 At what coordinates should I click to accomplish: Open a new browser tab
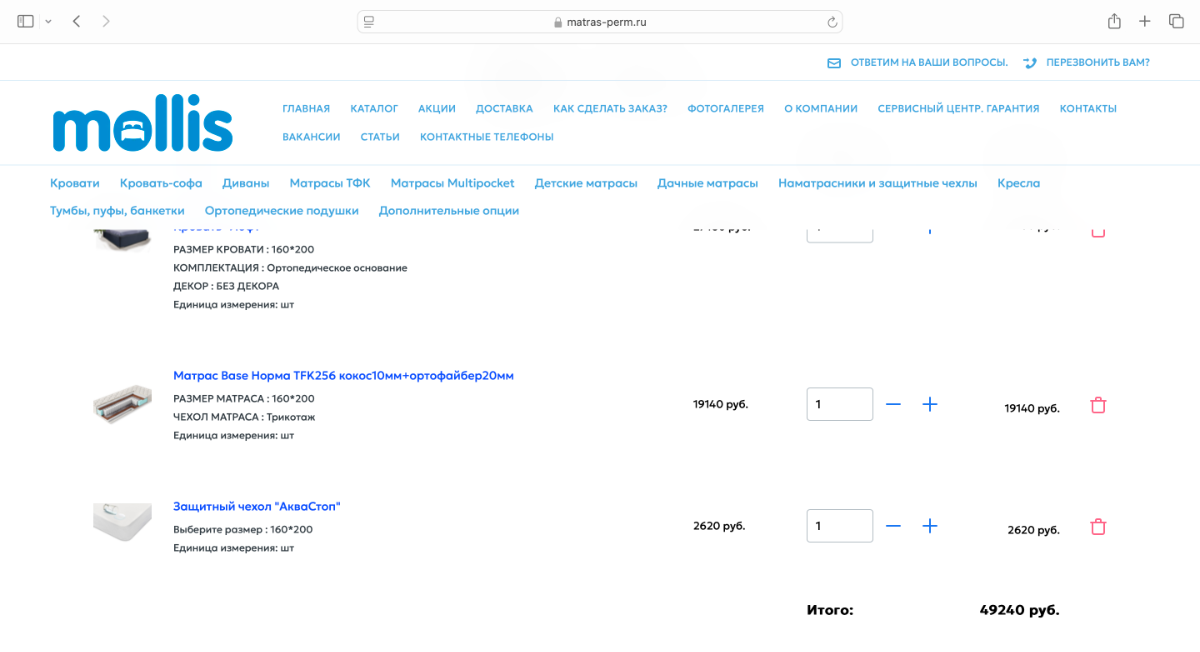point(1145,21)
